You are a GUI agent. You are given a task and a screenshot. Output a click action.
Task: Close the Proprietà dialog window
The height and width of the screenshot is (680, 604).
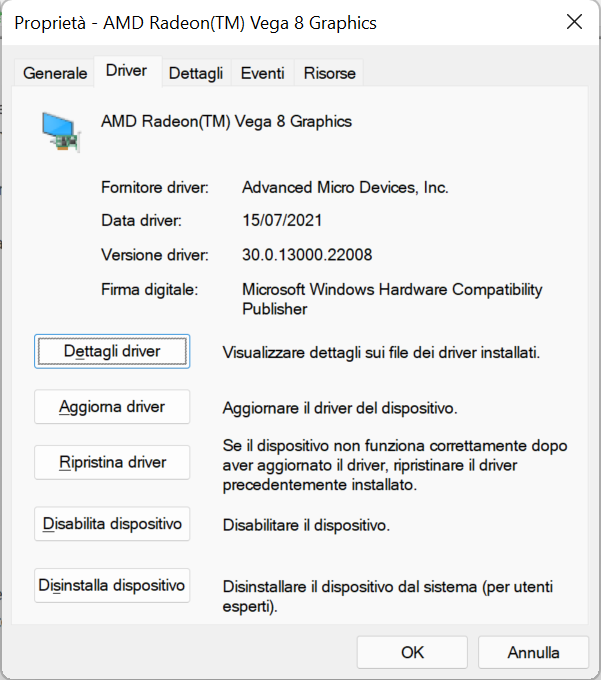coord(574,22)
